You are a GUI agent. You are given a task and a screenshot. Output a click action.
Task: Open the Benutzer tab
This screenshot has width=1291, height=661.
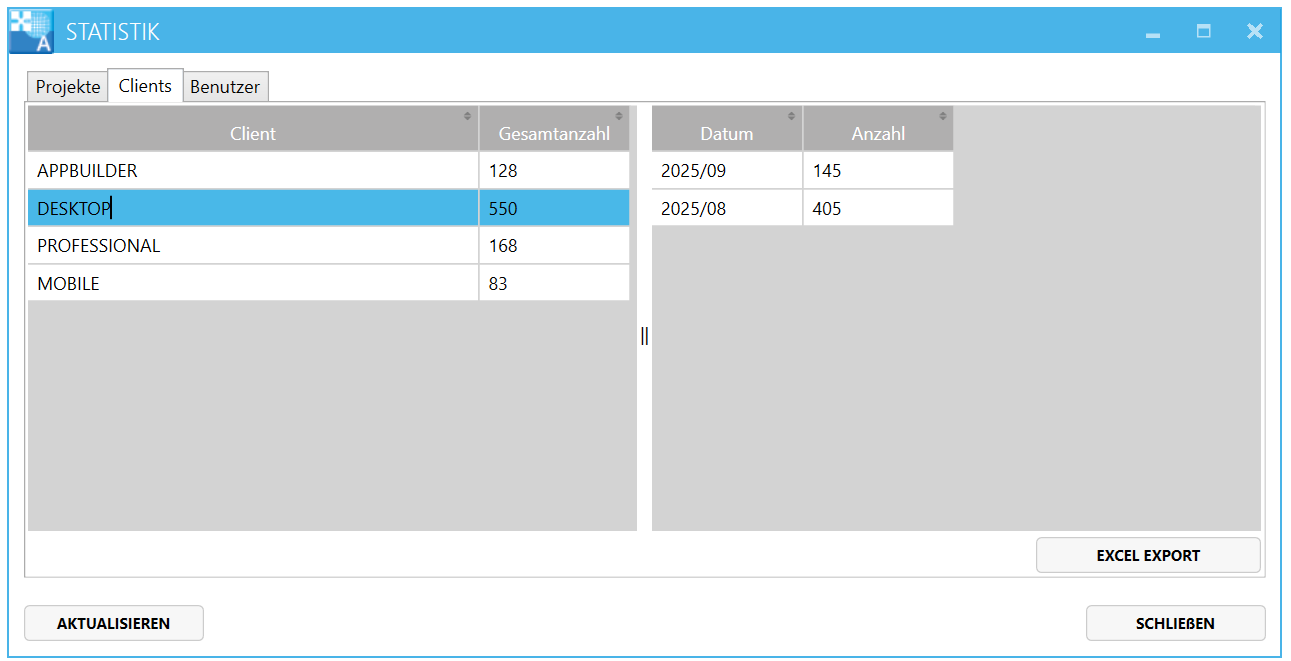225,87
